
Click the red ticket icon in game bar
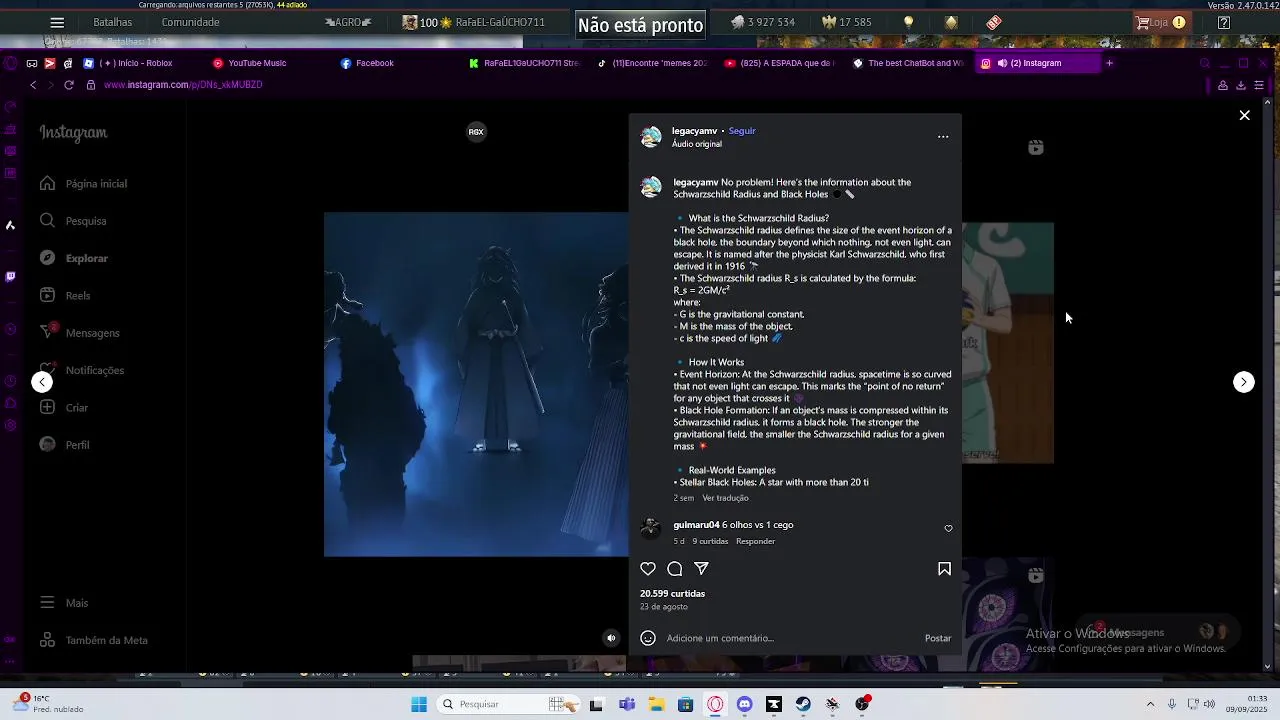pos(993,22)
